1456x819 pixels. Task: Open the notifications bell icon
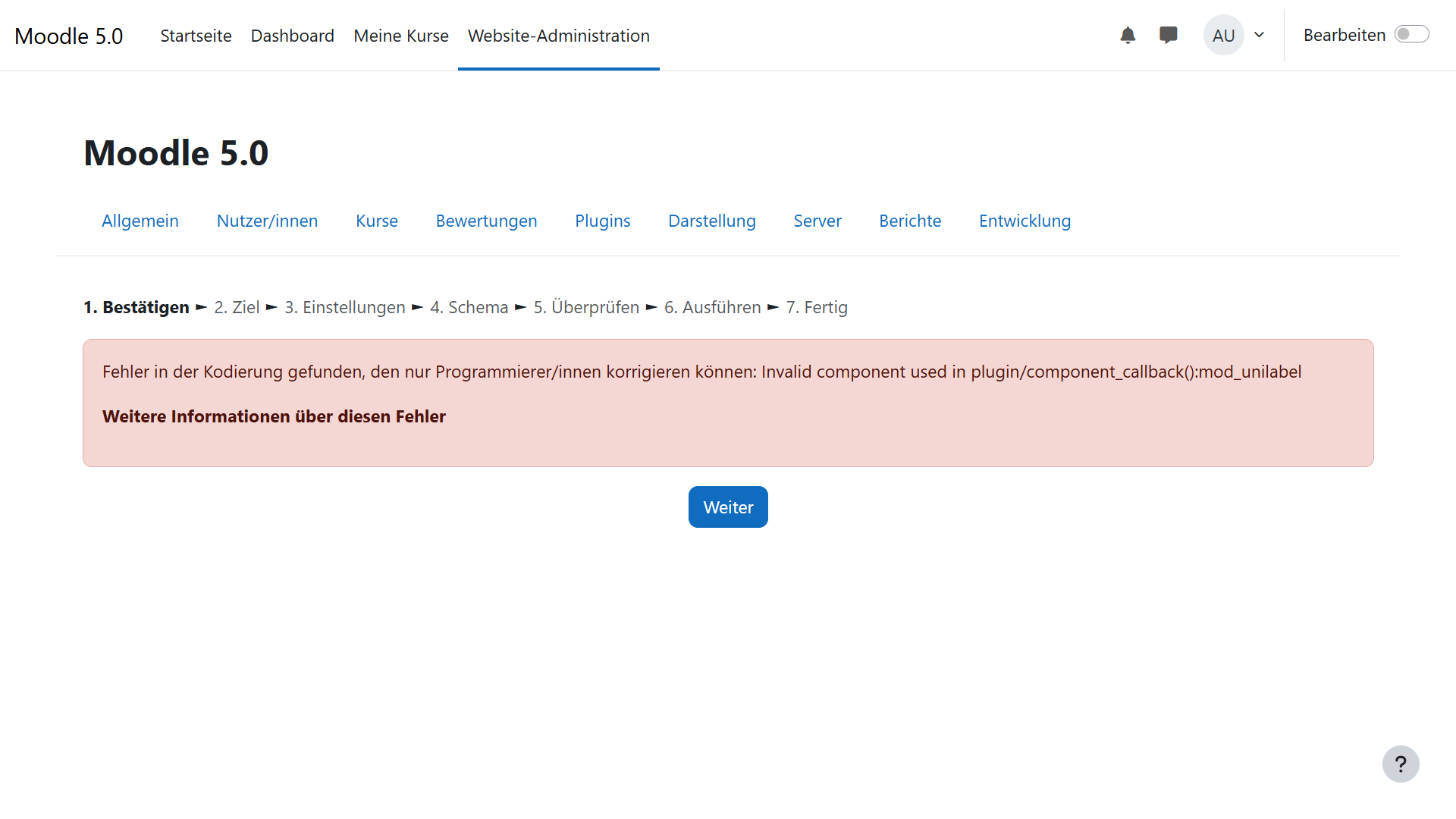(1128, 36)
